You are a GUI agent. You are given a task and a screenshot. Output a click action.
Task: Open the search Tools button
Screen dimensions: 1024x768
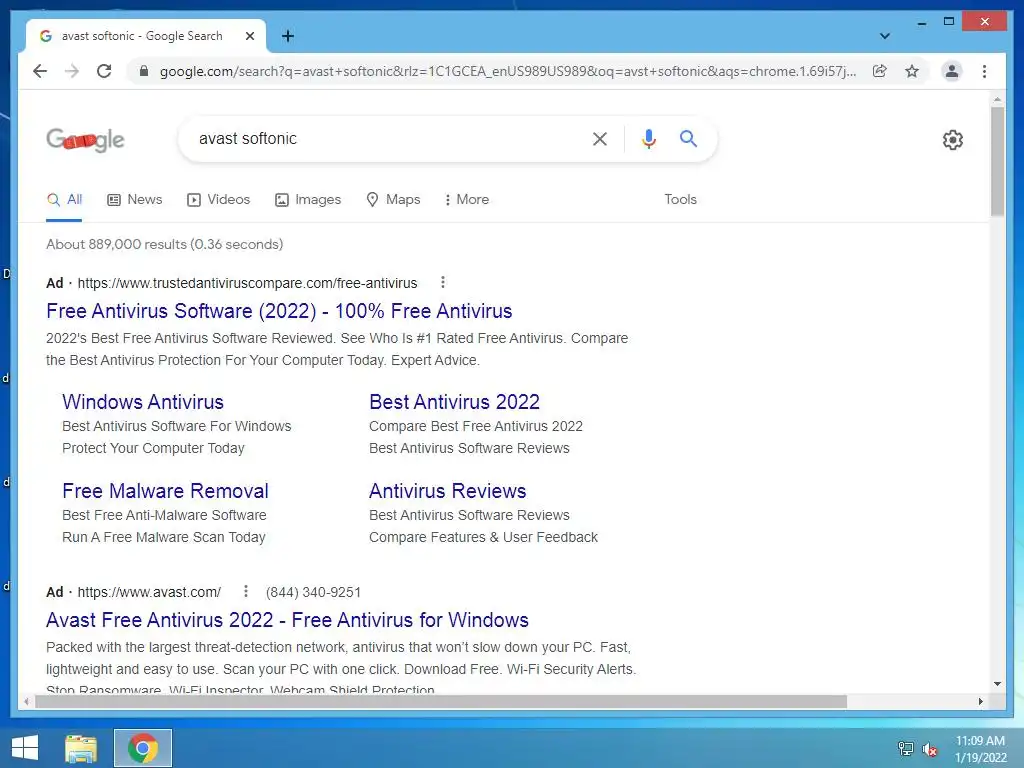pos(680,200)
